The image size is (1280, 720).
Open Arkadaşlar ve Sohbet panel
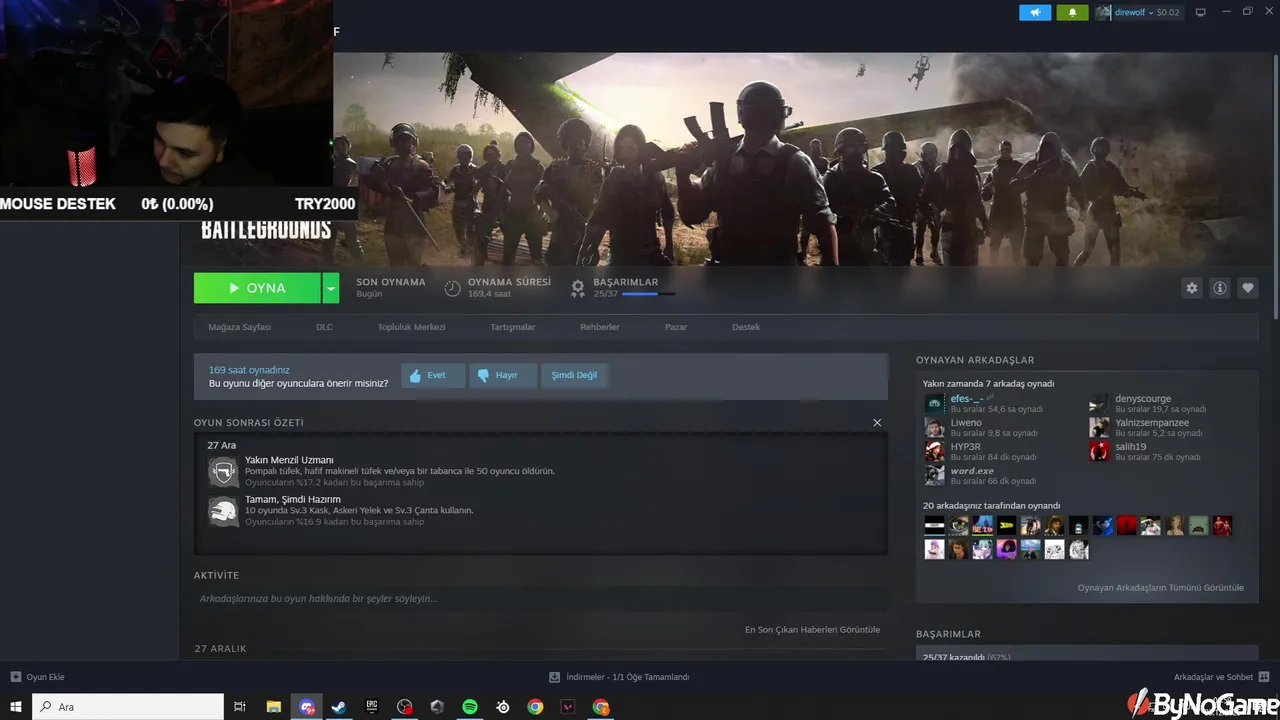(x=1222, y=677)
